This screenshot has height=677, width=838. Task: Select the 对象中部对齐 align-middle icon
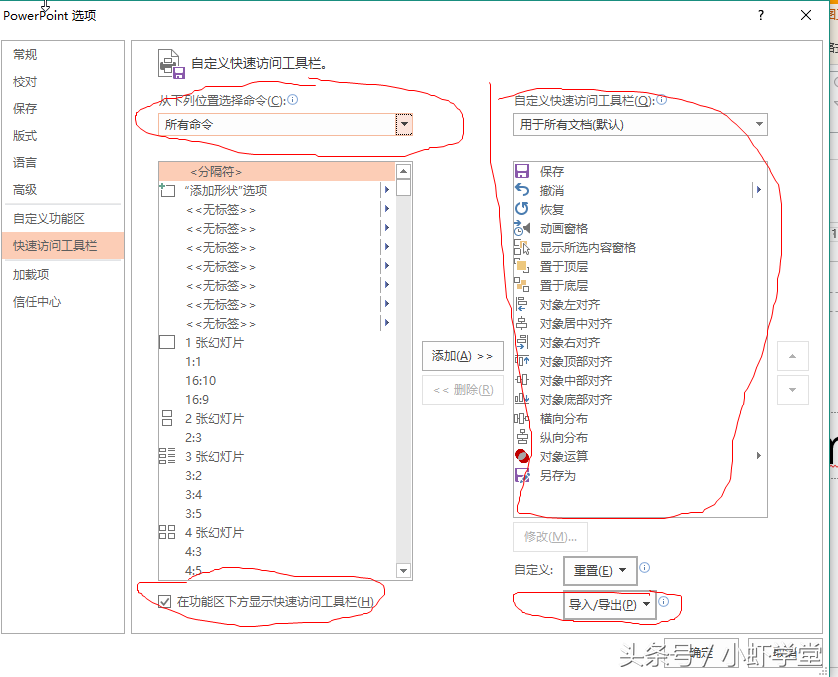pyautogui.click(x=522, y=380)
